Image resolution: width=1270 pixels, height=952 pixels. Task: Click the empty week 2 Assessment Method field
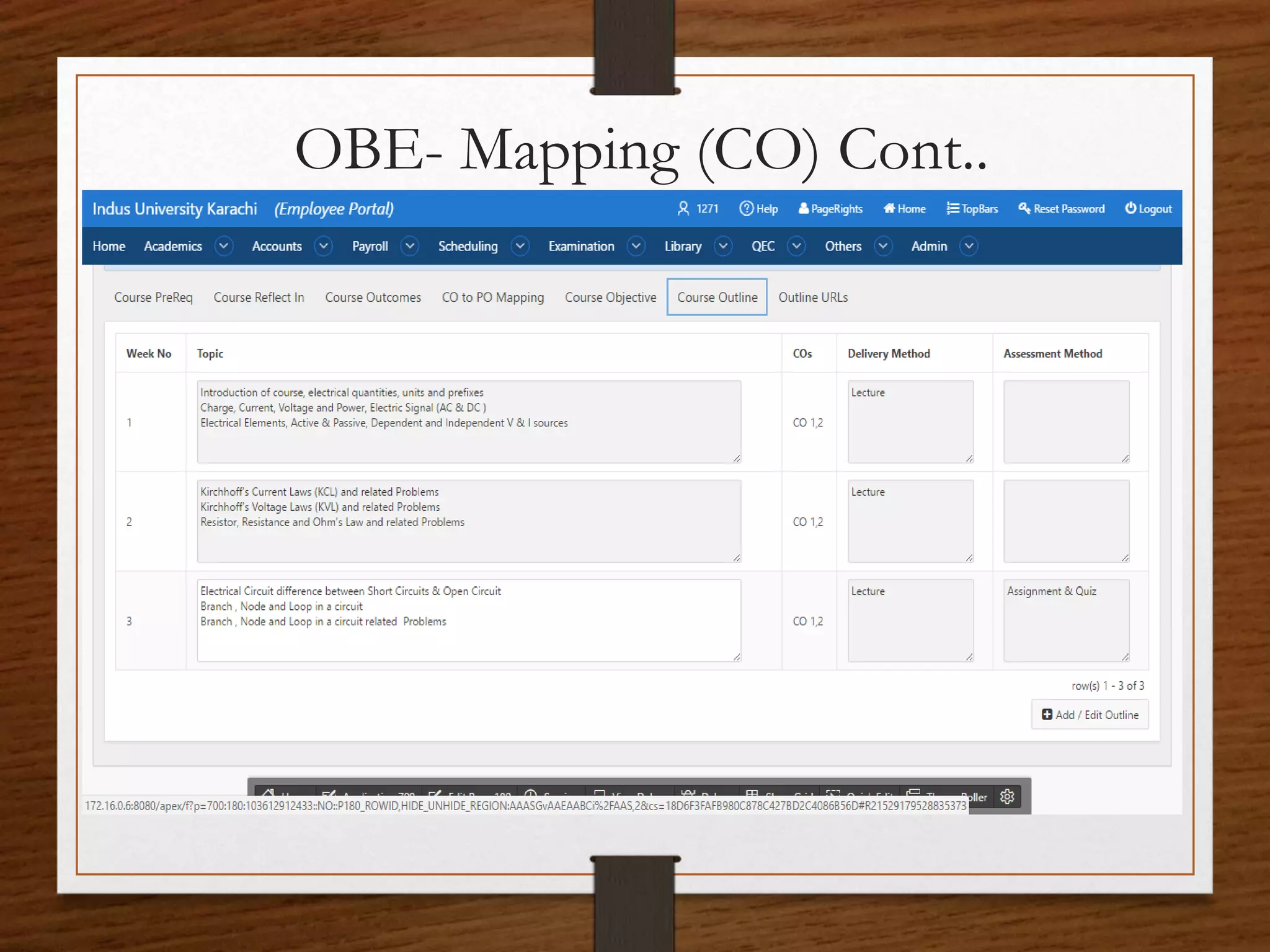click(x=1067, y=521)
